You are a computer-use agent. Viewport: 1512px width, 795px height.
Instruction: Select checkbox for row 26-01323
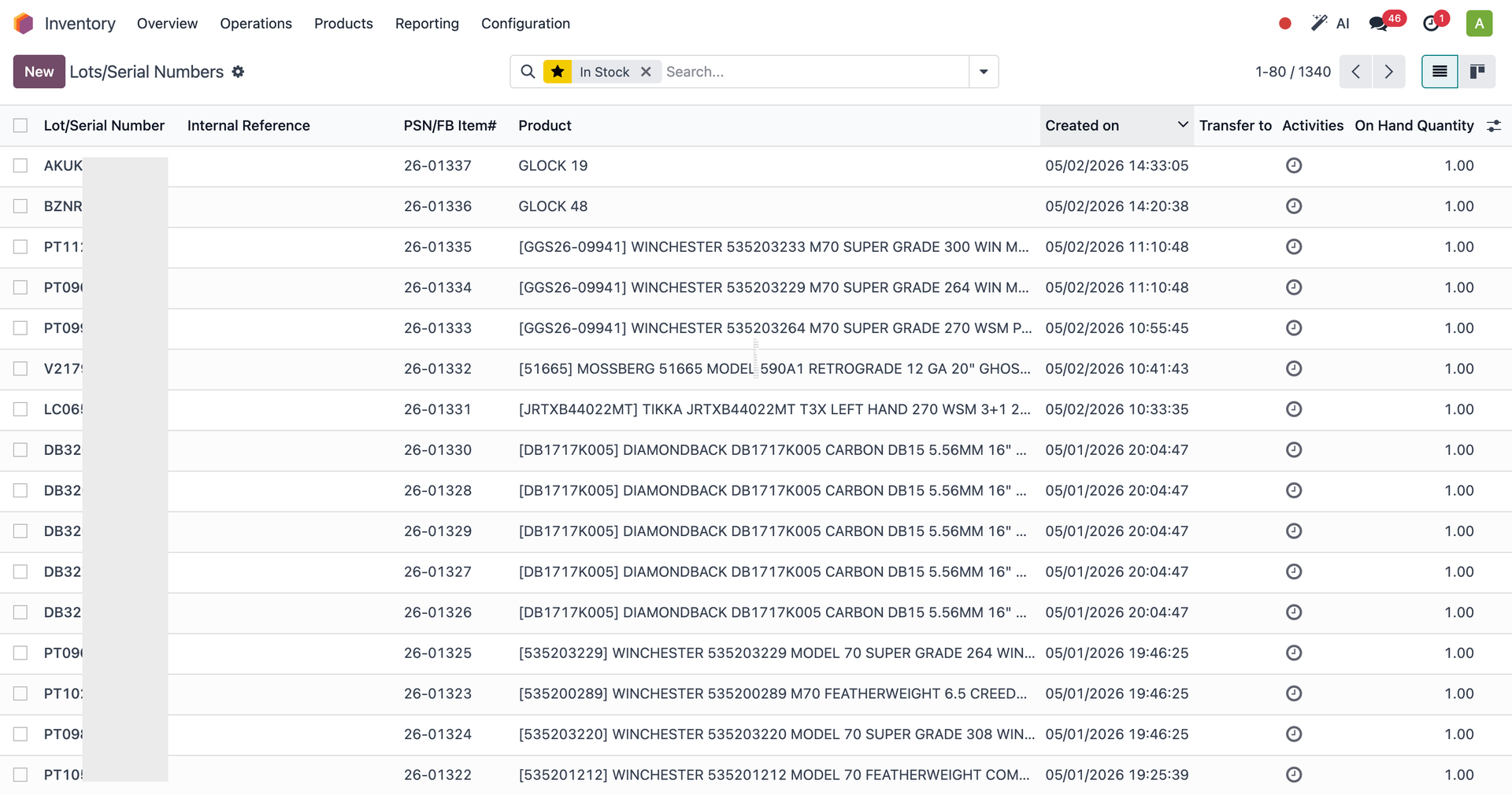click(x=20, y=693)
